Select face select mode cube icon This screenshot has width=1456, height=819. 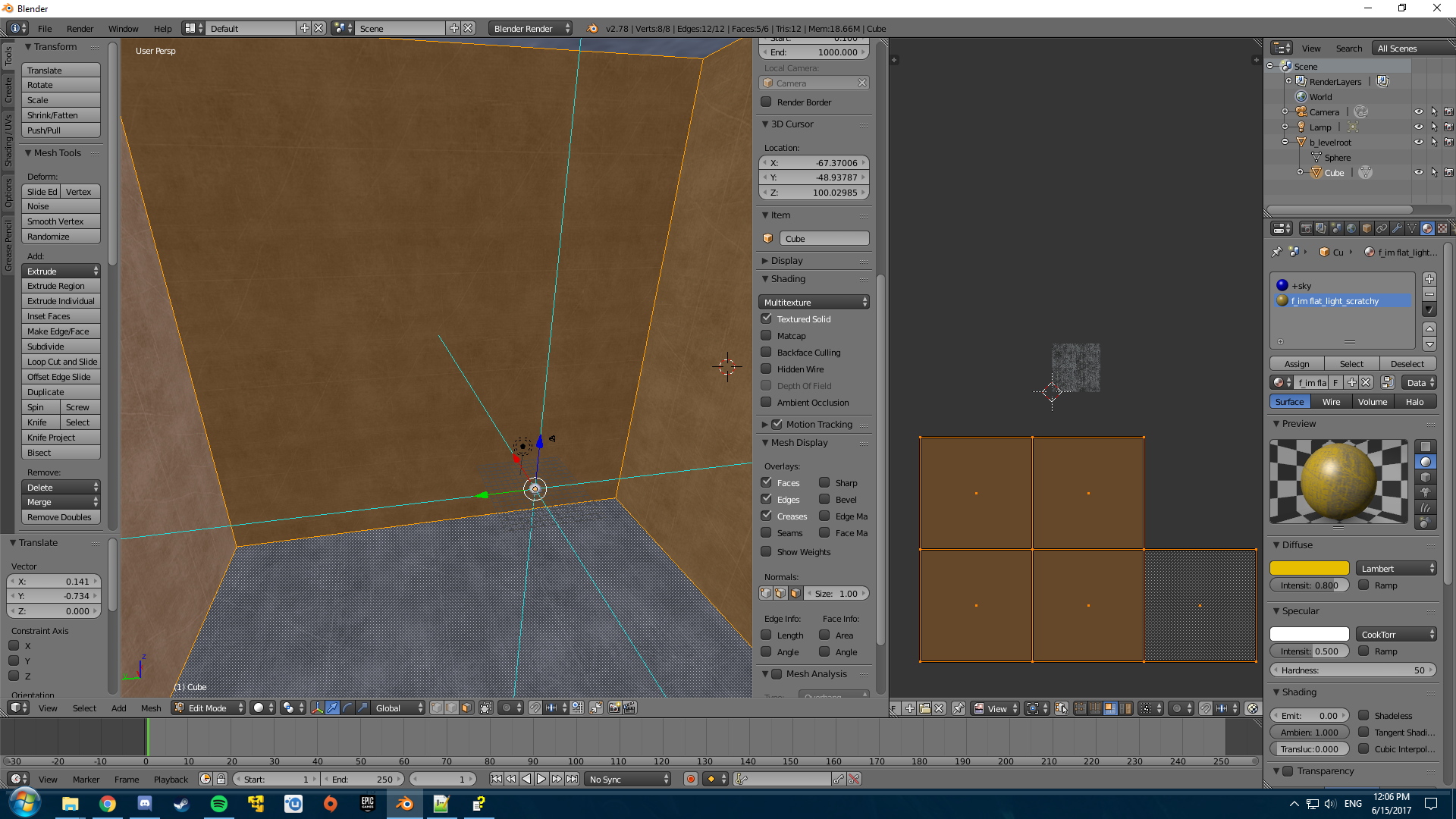pos(466,708)
